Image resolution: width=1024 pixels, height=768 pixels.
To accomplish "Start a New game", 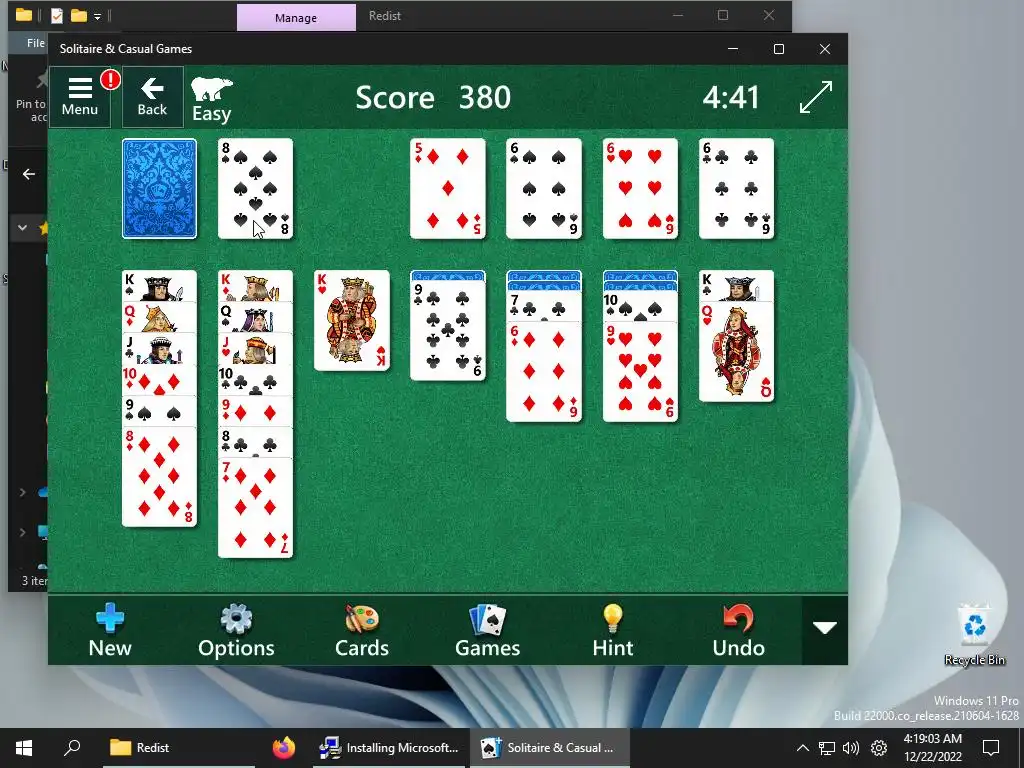I will pos(110,630).
